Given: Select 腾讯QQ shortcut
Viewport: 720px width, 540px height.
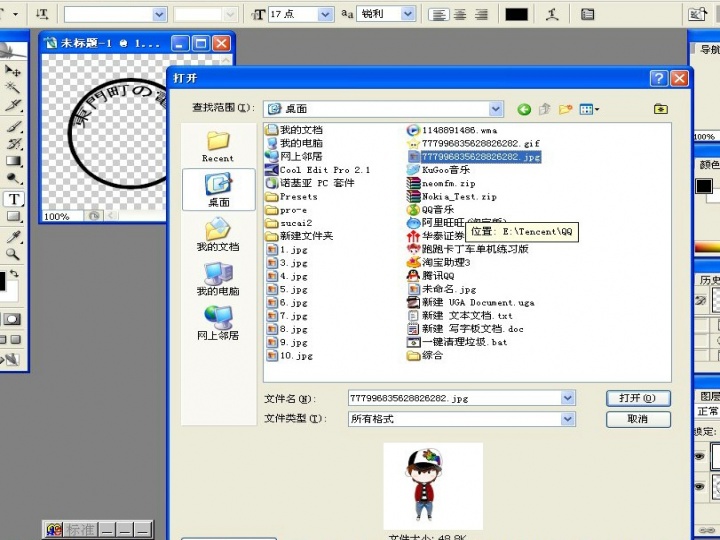Looking at the screenshot, I should (x=431, y=276).
